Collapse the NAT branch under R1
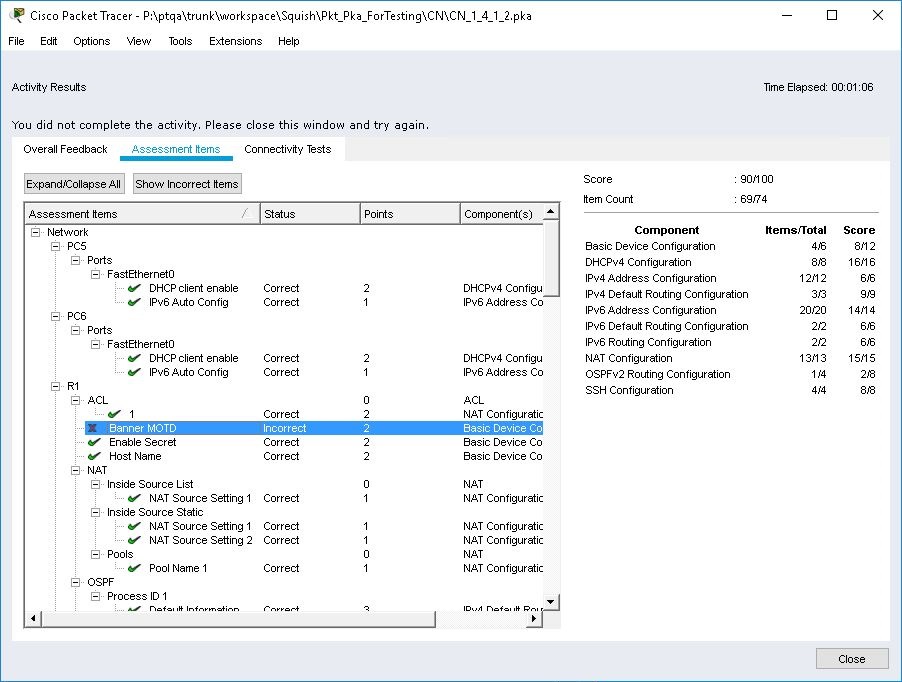 click(x=75, y=470)
